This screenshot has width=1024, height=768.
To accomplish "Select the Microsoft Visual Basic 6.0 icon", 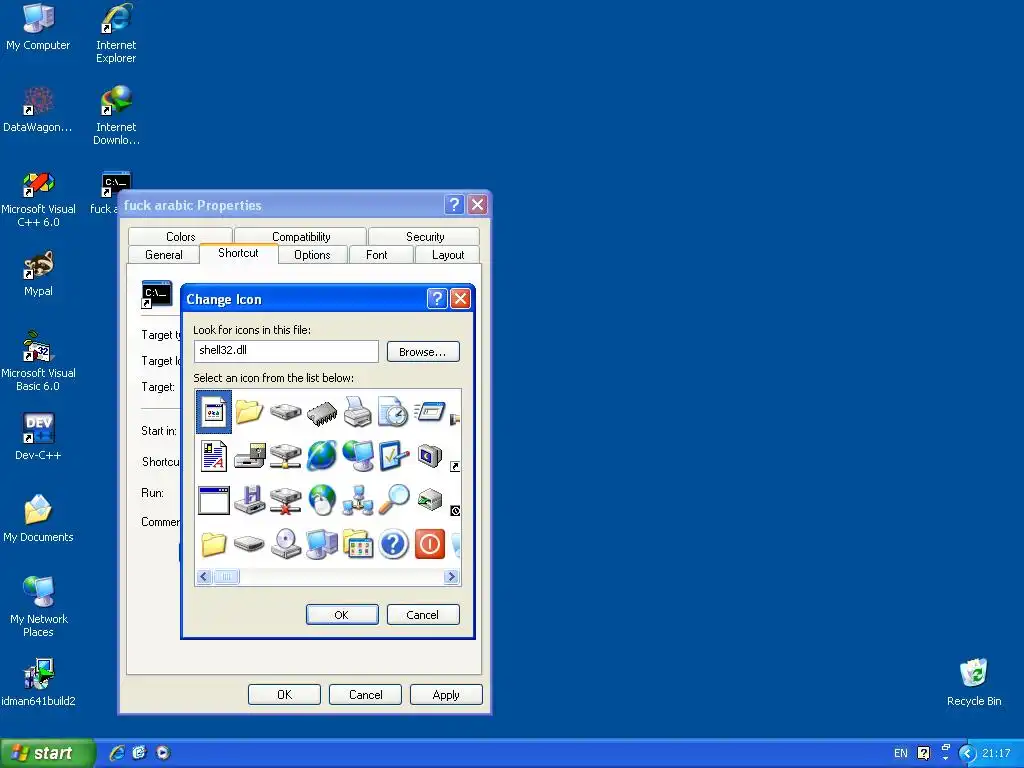I will 38,362.
